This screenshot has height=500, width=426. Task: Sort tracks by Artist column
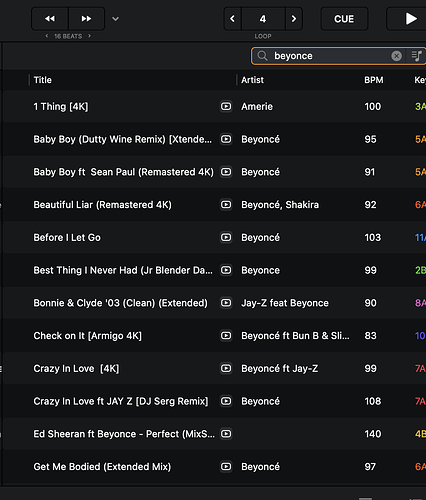pyautogui.click(x=252, y=80)
